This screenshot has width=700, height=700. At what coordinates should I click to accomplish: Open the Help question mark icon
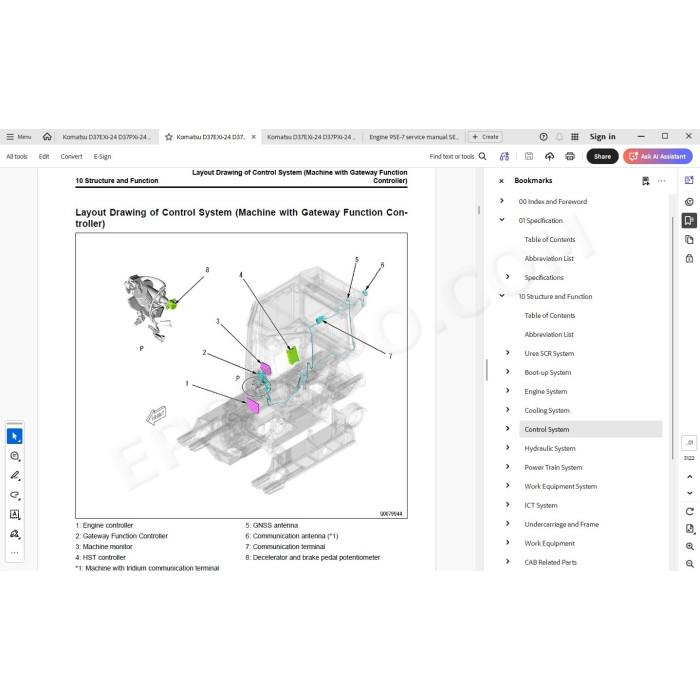pos(543,137)
